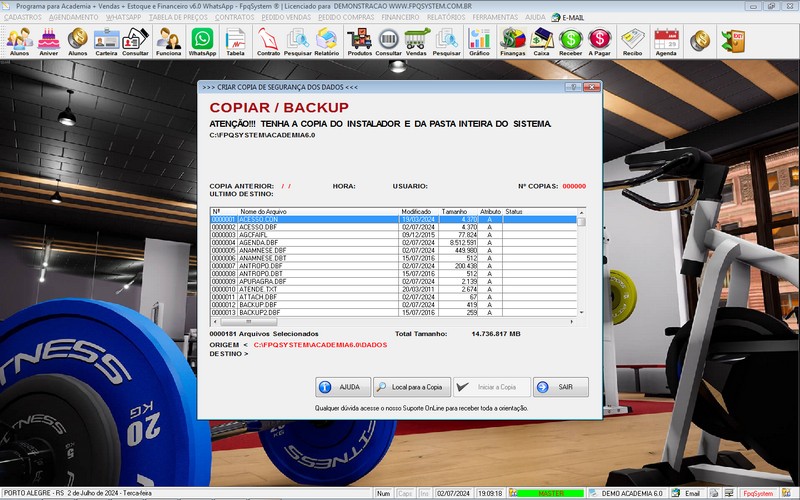The width and height of the screenshot is (800, 500).
Task: Click the Nome do Arquivo column header
Action: [x=318, y=212]
